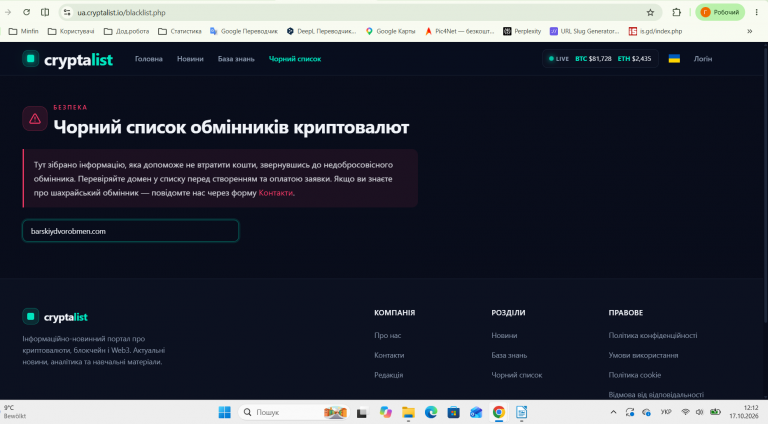Click the domain search field with barskiydvorobmen.com

click(130, 231)
